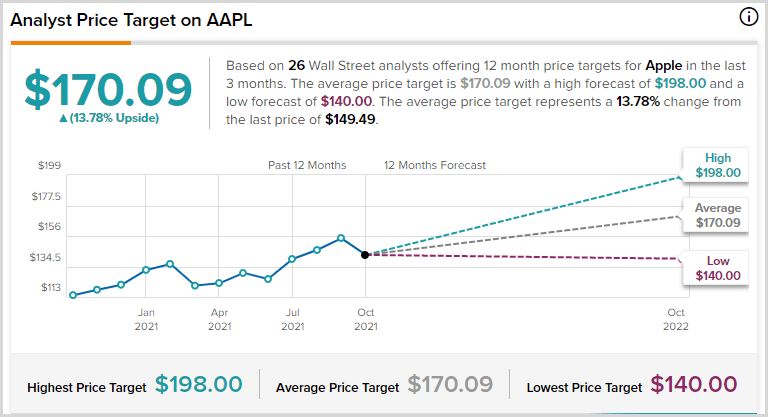This screenshot has height=417, width=768.
Task: Click the Oct 2022 x-axis label
Action: 677,318
